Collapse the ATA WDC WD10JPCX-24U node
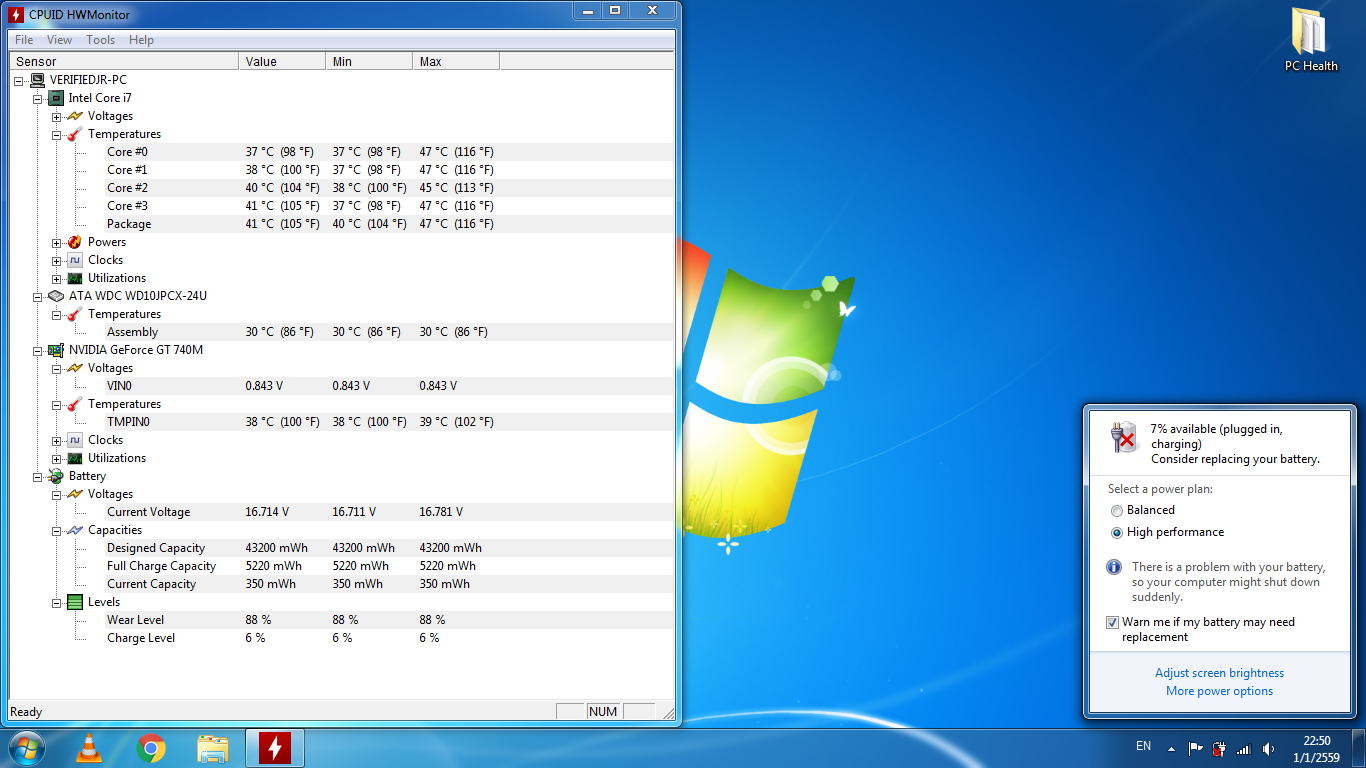The height and width of the screenshot is (768, 1366). [38, 296]
